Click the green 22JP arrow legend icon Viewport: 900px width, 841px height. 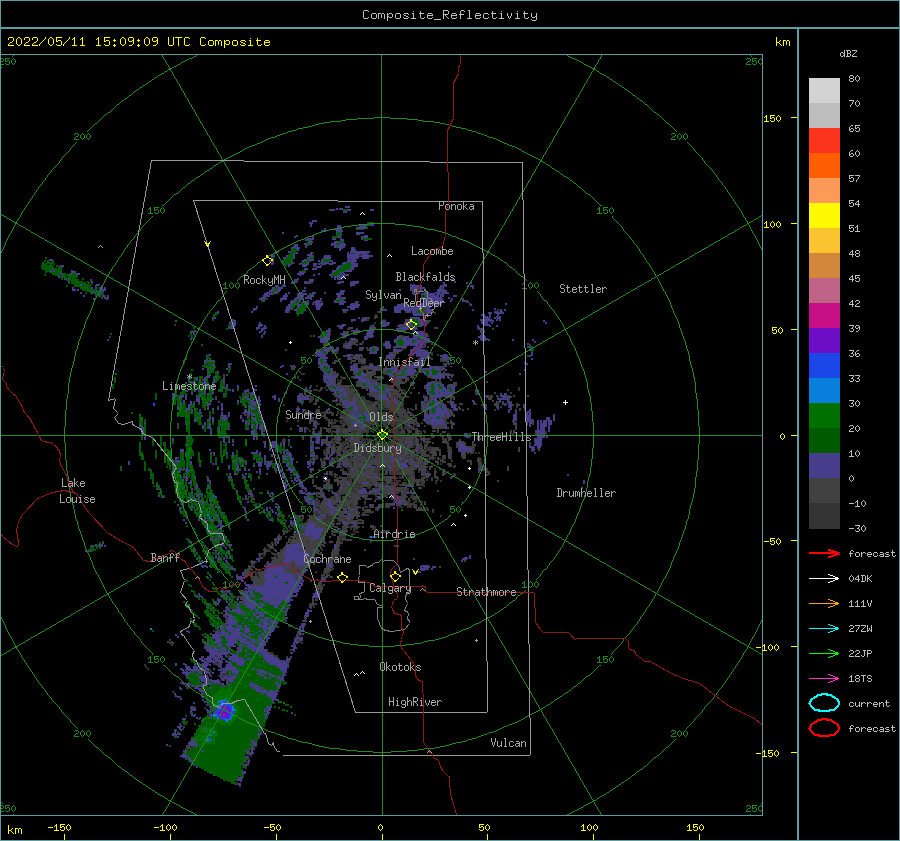pos(824,653)
